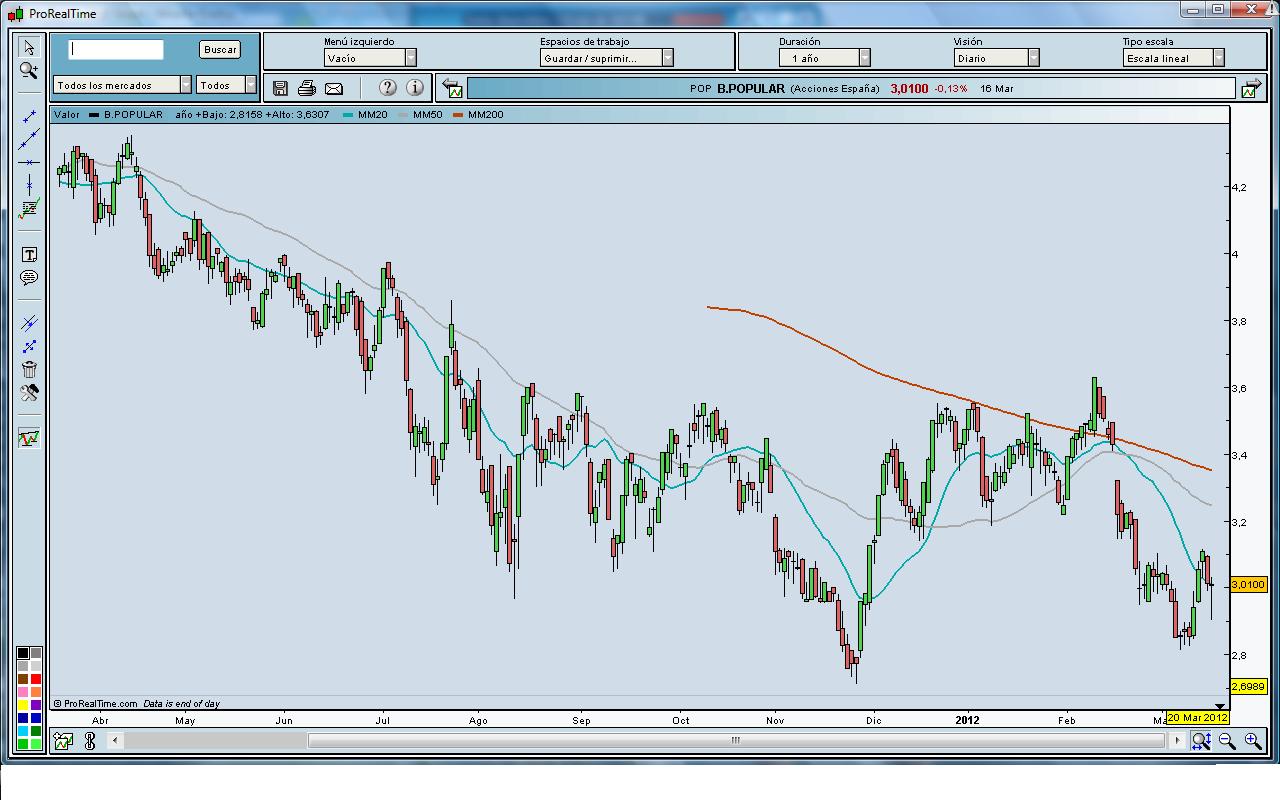Go to next instrument arrow
Viewport: 1280px width, 800px height.
pos(1250,88)
